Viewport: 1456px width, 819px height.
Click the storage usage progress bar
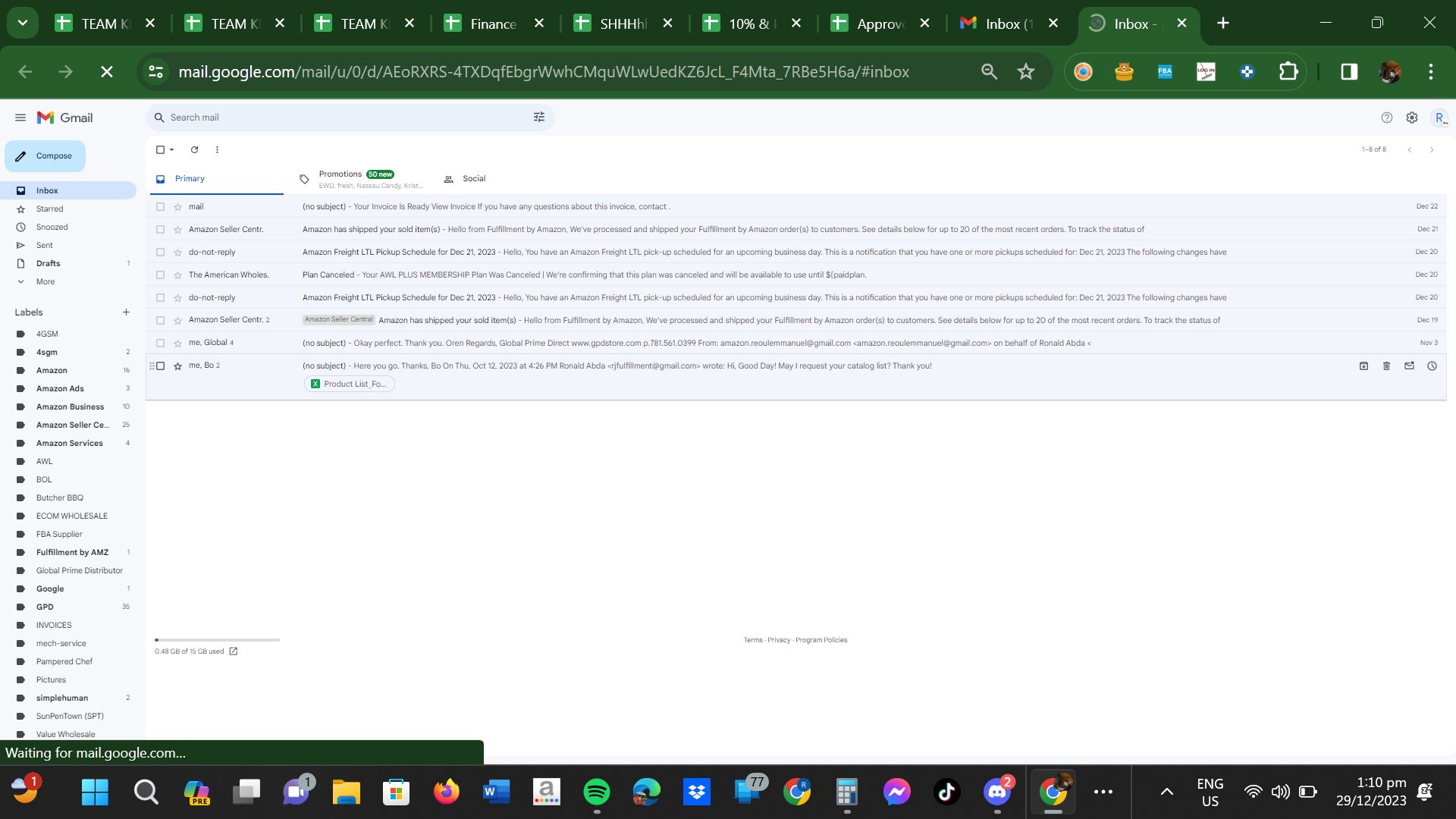click(217, 640)
